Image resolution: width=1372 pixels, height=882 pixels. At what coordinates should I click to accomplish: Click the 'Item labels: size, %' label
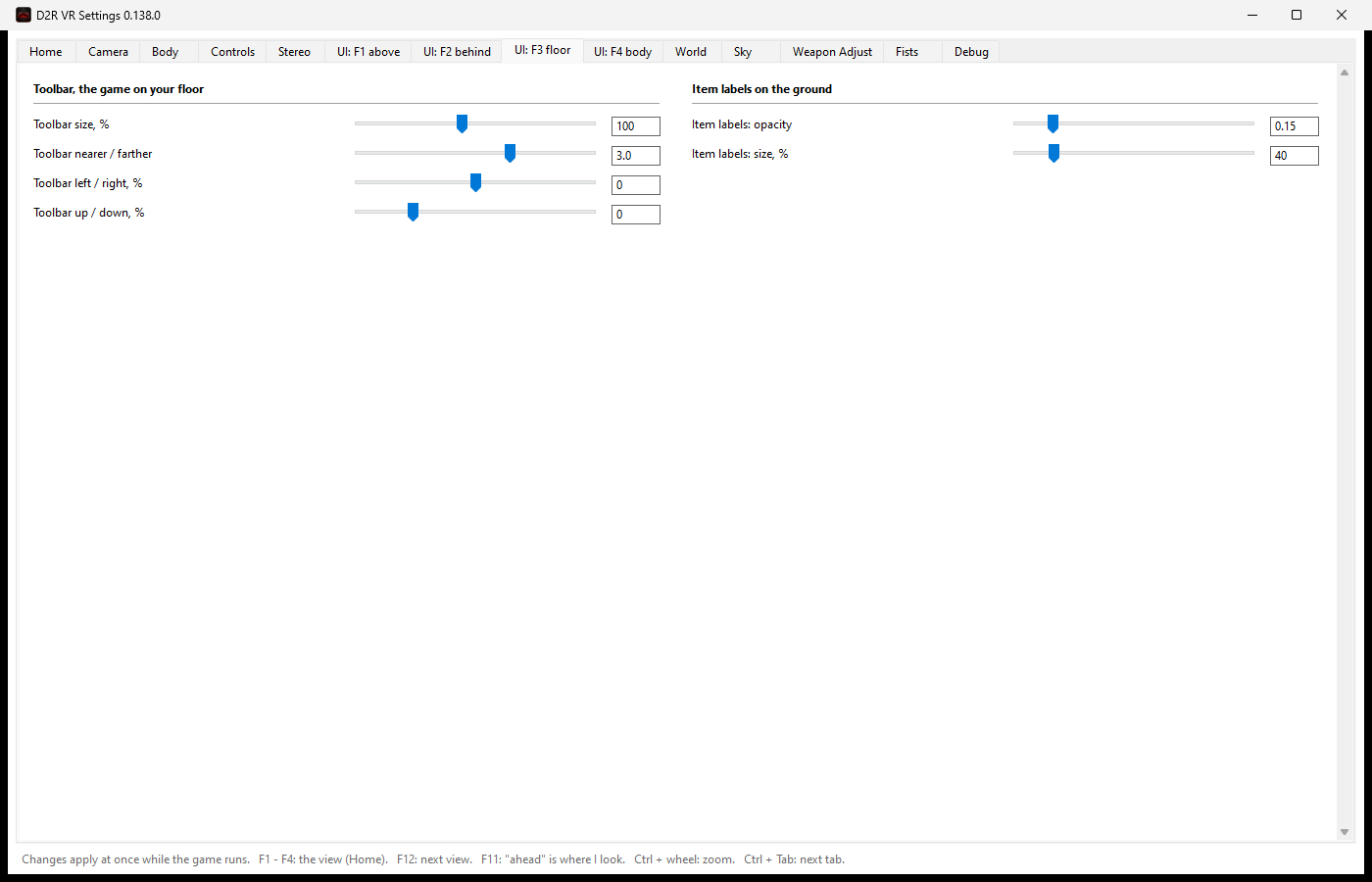pyautogui.click(x=740, y=154)
